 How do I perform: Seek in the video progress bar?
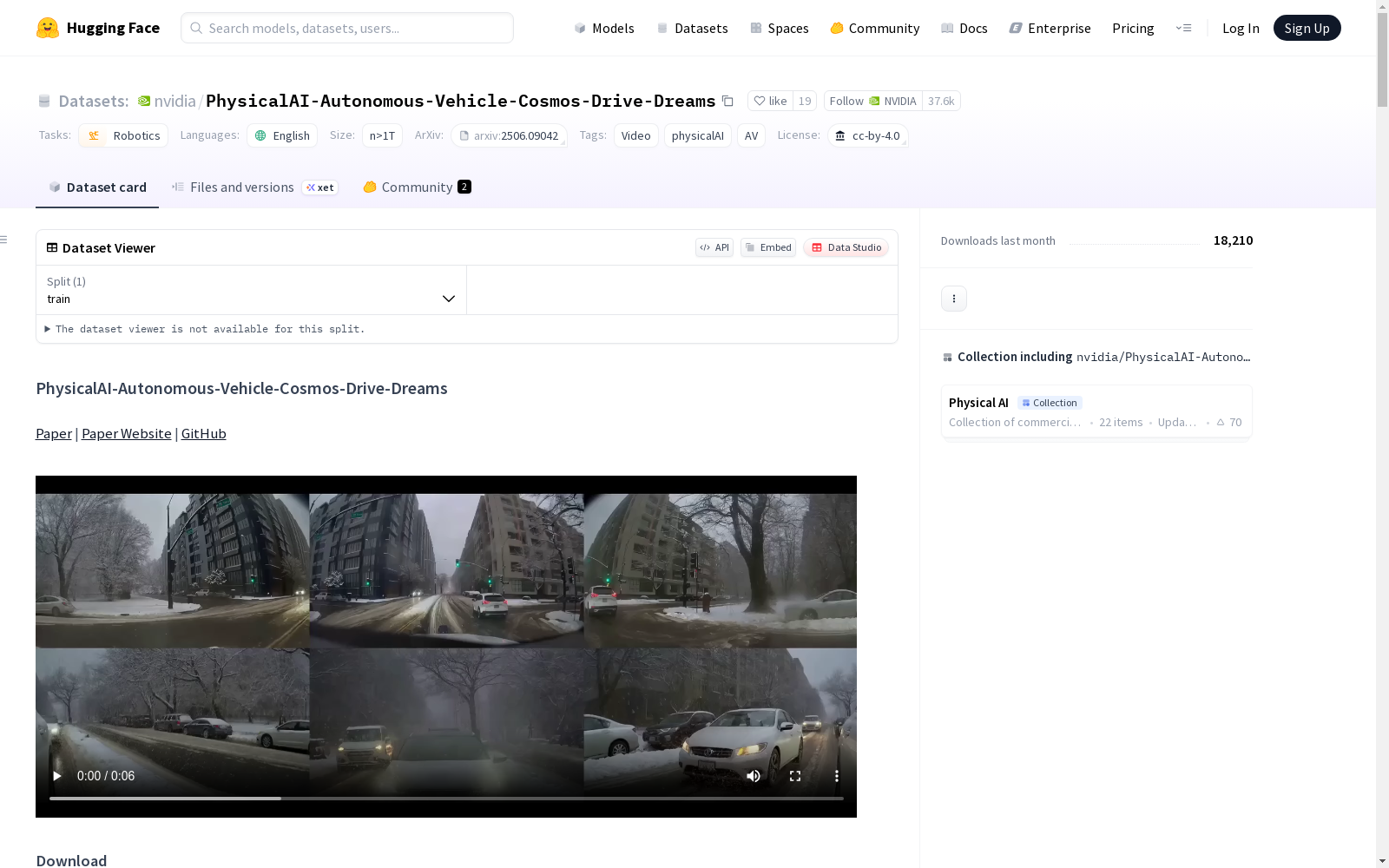pyautogui.click(x=446, y=799)
